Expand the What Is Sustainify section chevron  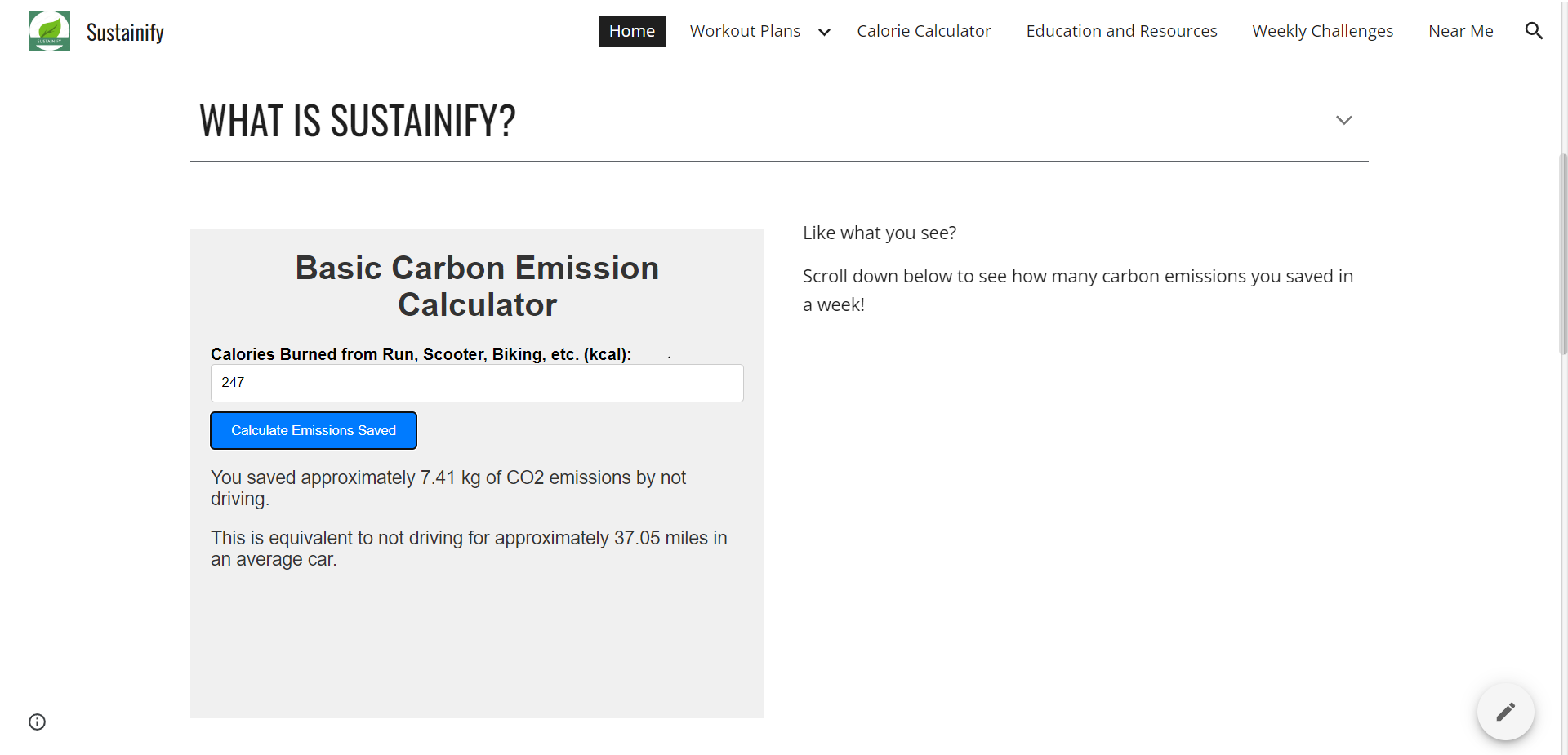[1343, 120]
